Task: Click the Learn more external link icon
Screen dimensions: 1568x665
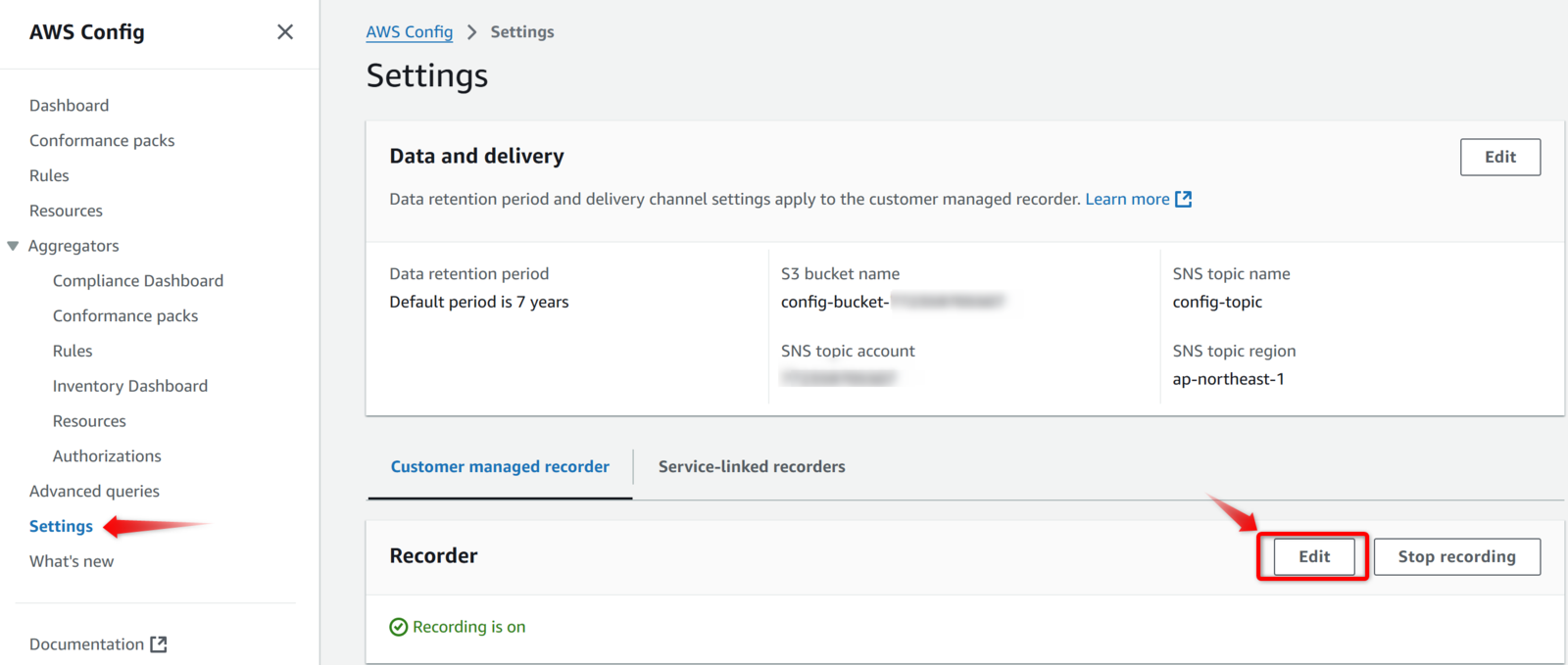Action: [x=1184, y=199]
